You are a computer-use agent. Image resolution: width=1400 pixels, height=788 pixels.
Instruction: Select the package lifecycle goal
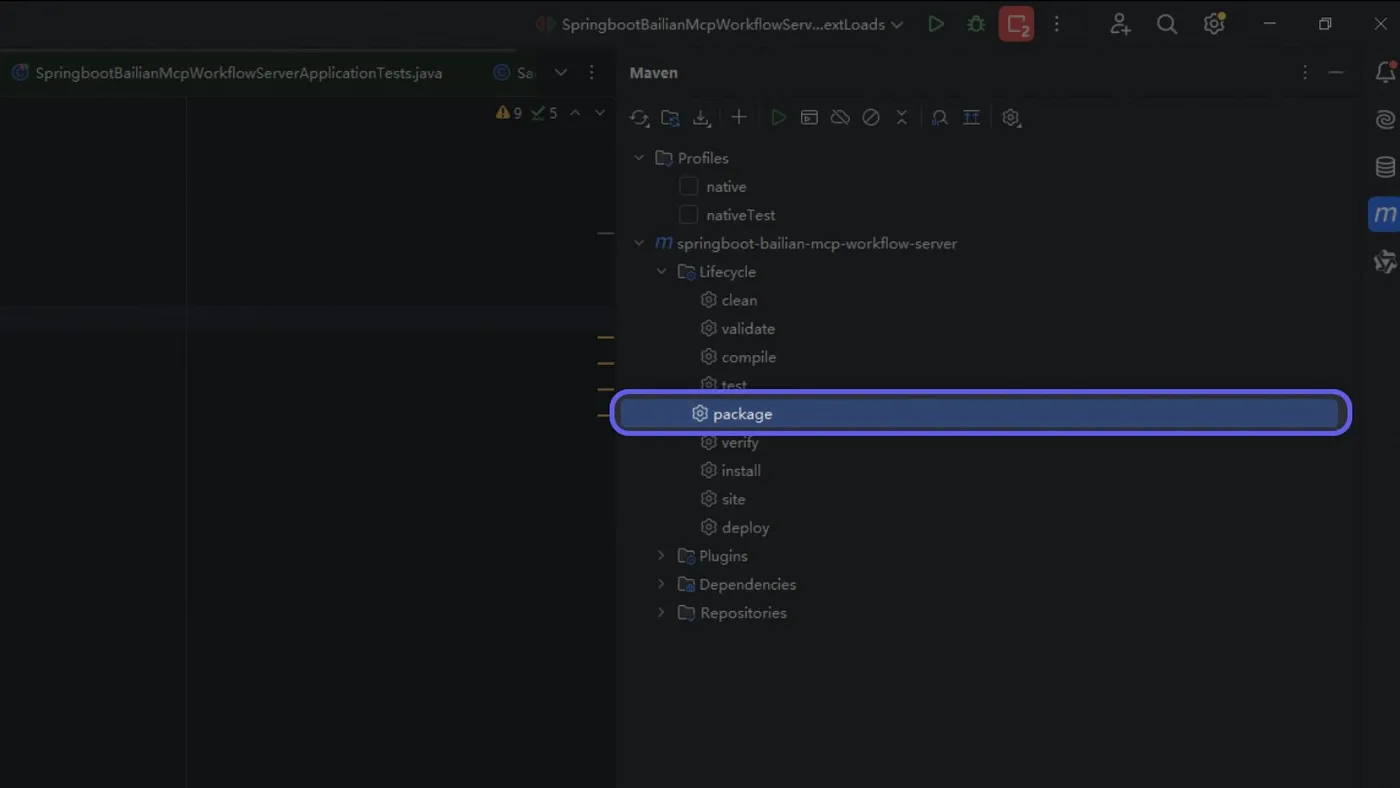[980, 413]
